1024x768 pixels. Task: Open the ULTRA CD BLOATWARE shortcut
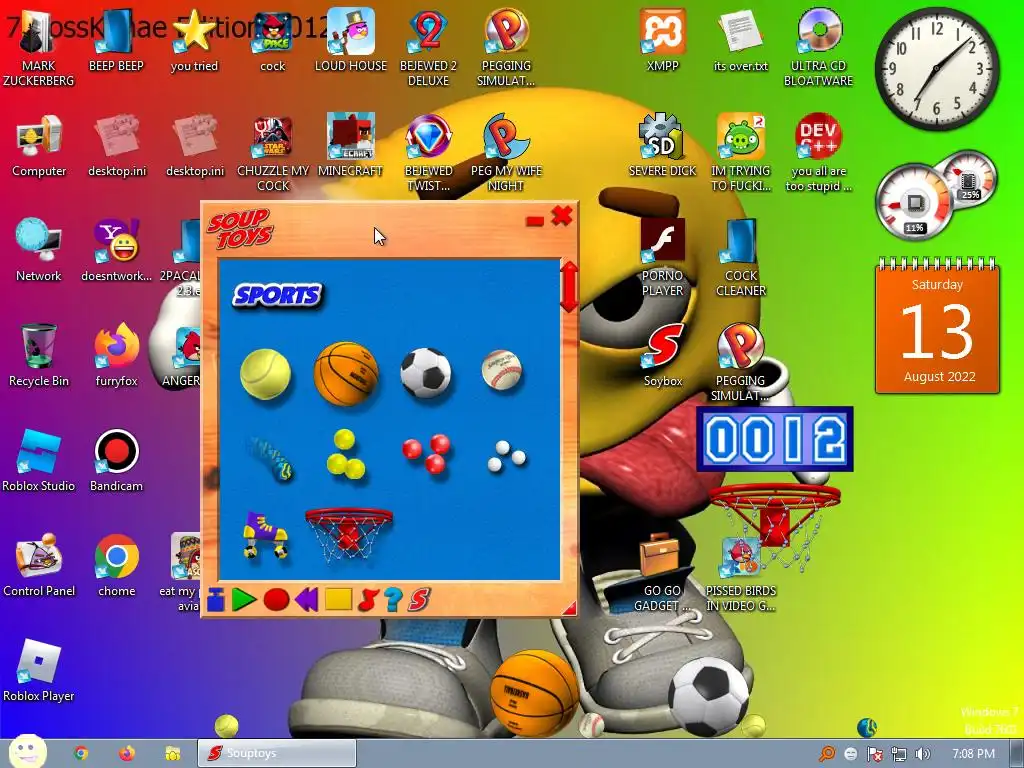(818, 47)
